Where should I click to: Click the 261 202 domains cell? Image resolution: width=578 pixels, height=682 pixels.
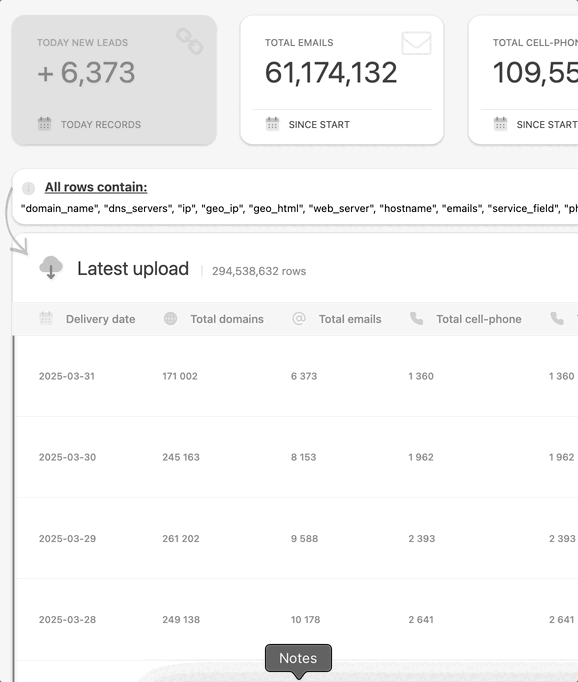[181, 538]
